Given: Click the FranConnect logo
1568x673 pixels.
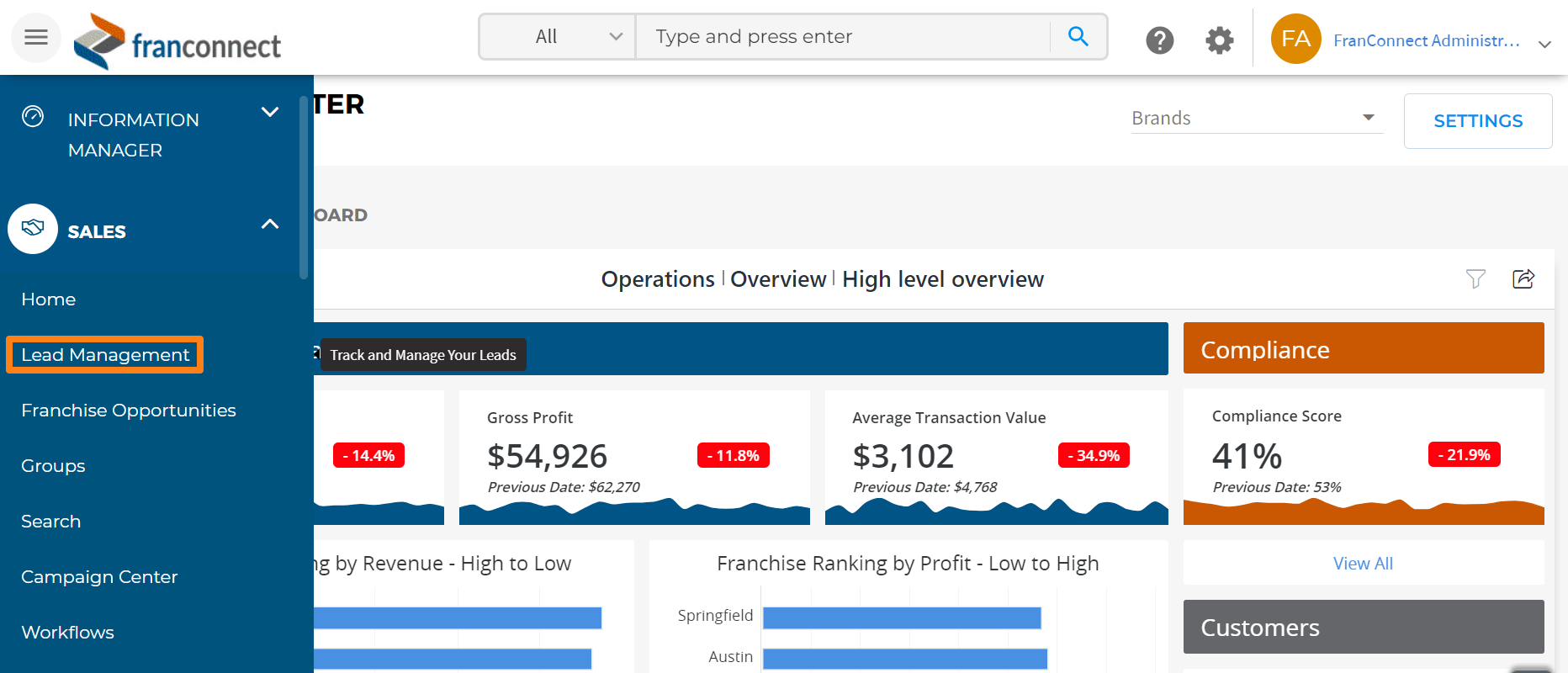Looking at the screenshot, I should click(177, 41).
